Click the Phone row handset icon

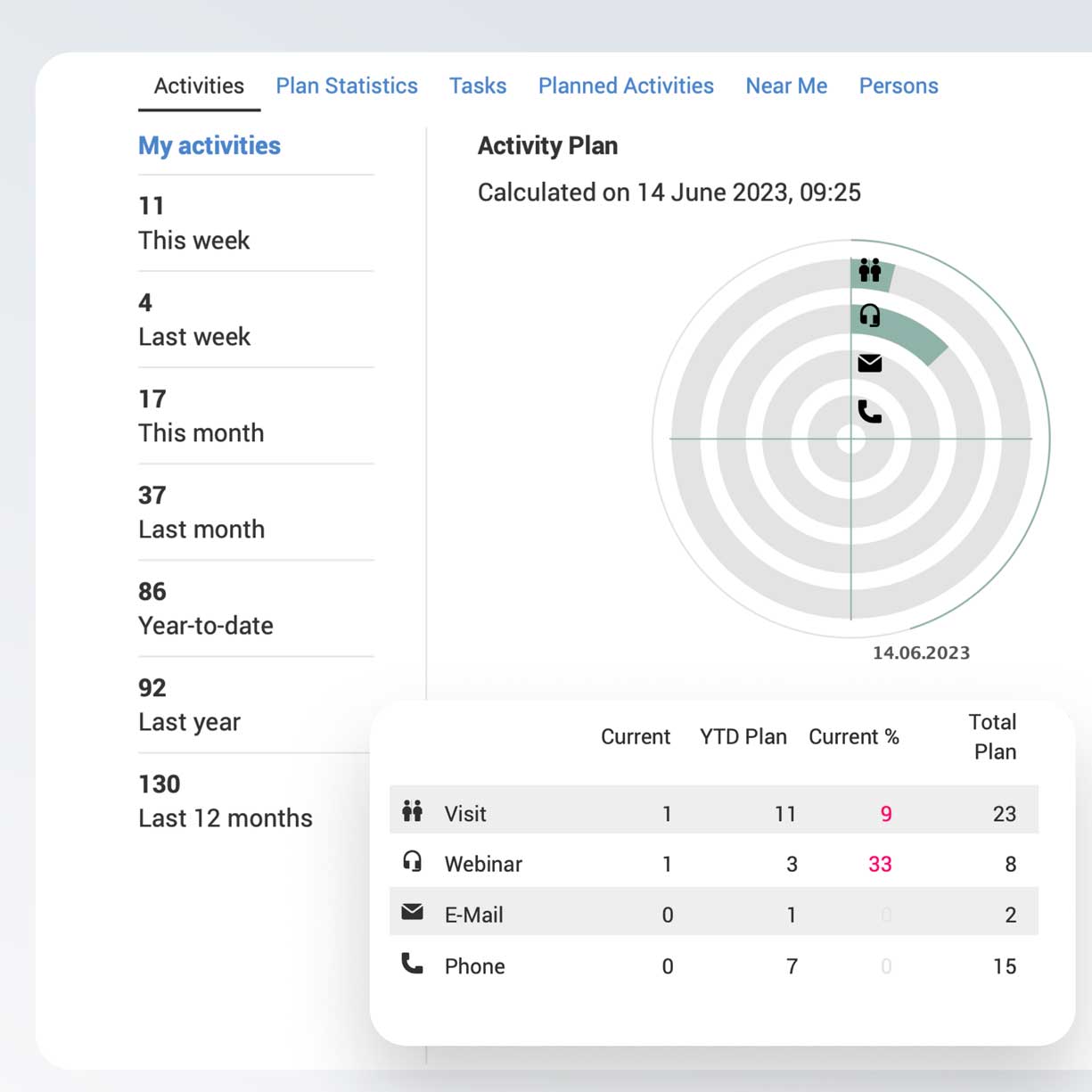[x=412, y=963]
